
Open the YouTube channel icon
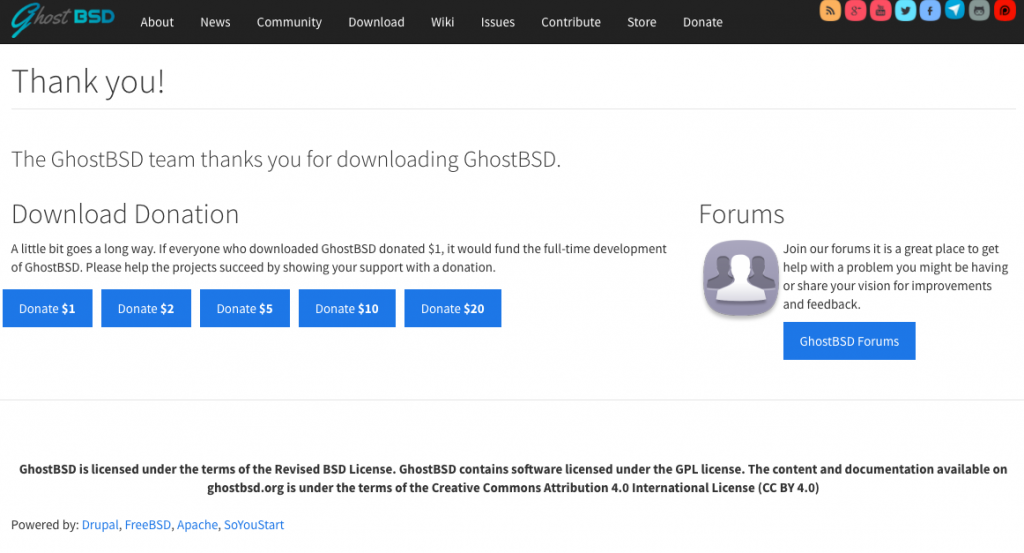pos(880,10)
